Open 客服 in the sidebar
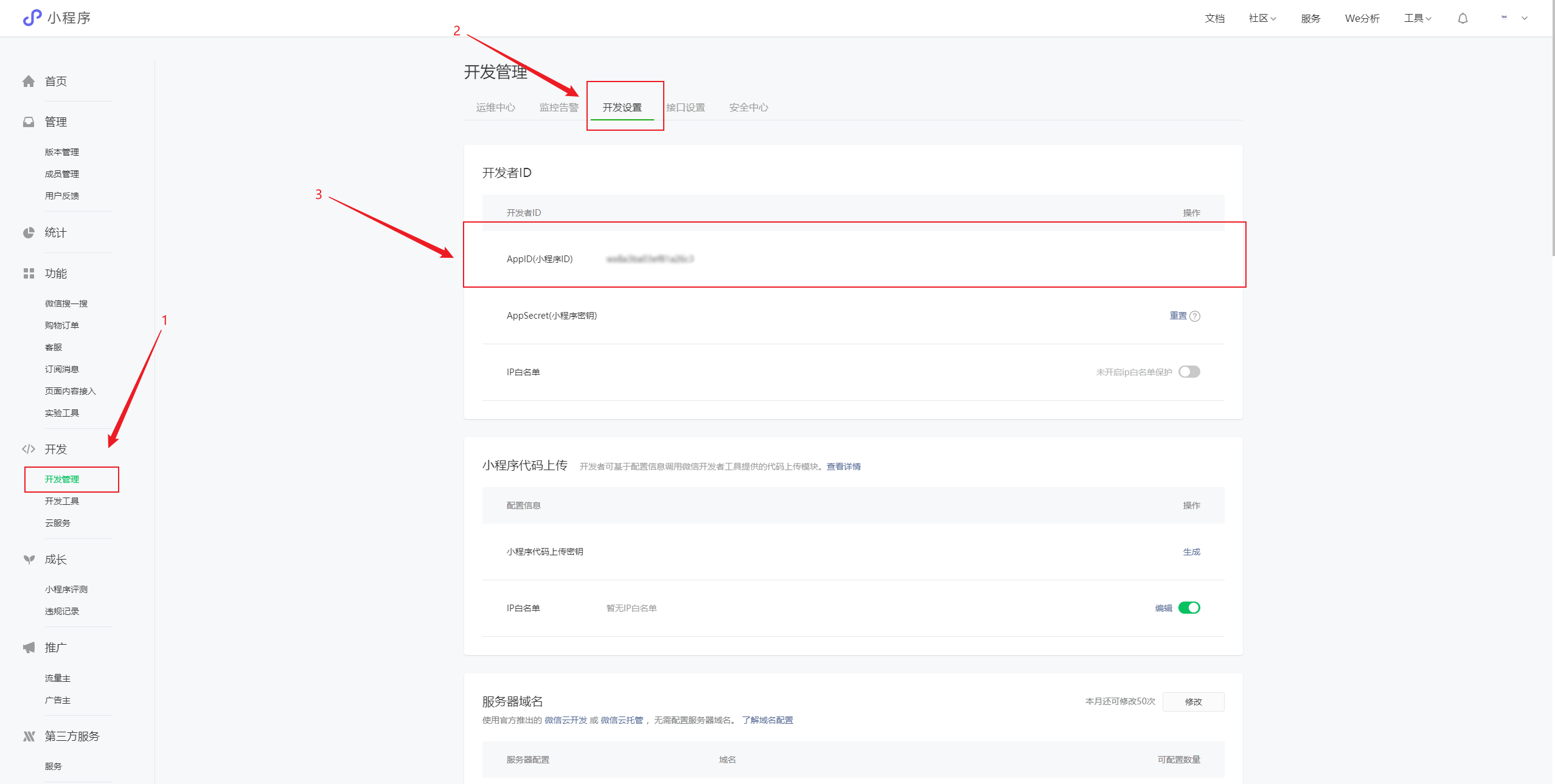Viewport: 1555px width, 784px height. (54, 348)
